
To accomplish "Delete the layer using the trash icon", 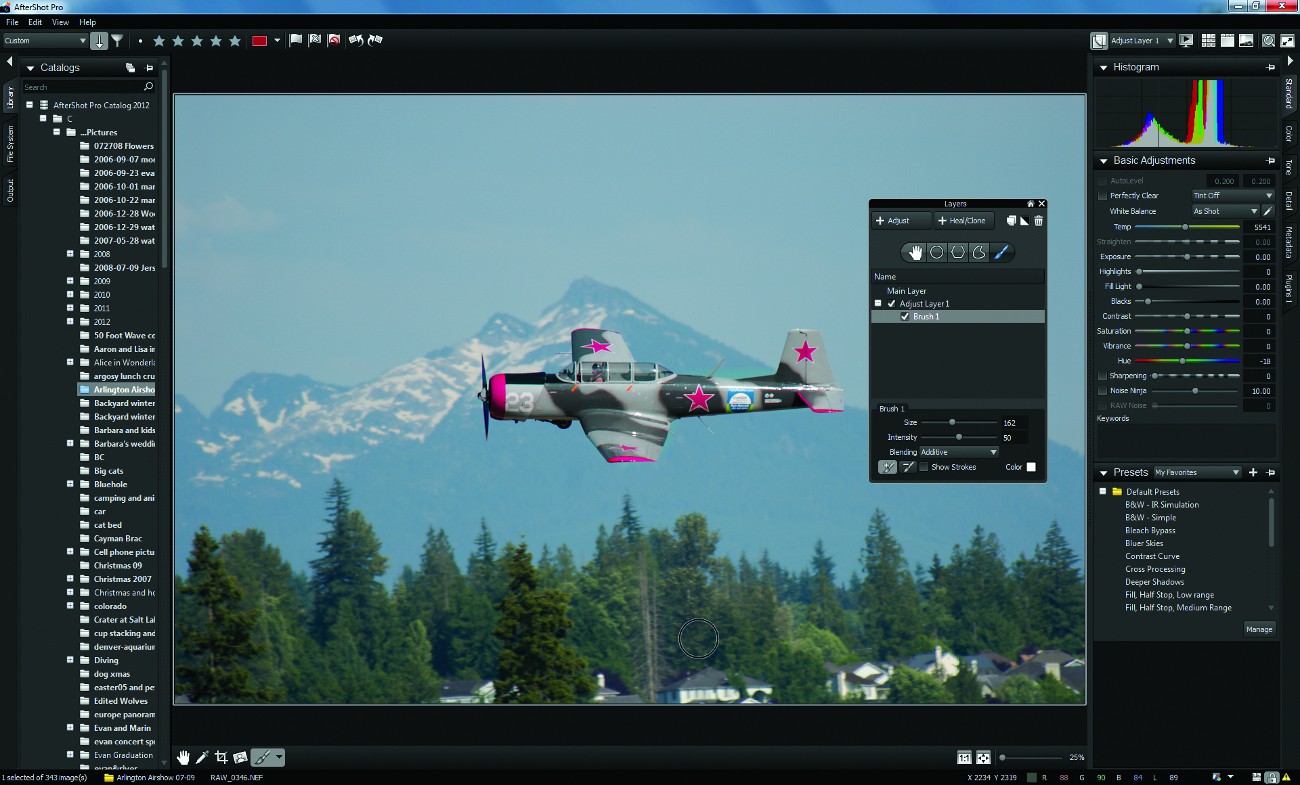I will [x=1039, y=221].
